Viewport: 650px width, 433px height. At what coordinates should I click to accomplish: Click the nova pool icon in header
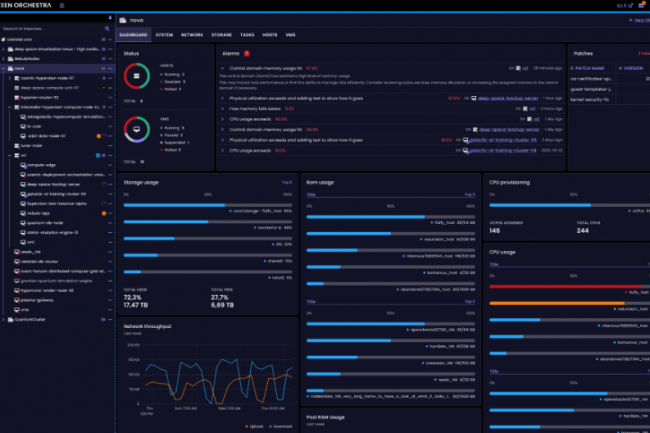pos(123,20)
